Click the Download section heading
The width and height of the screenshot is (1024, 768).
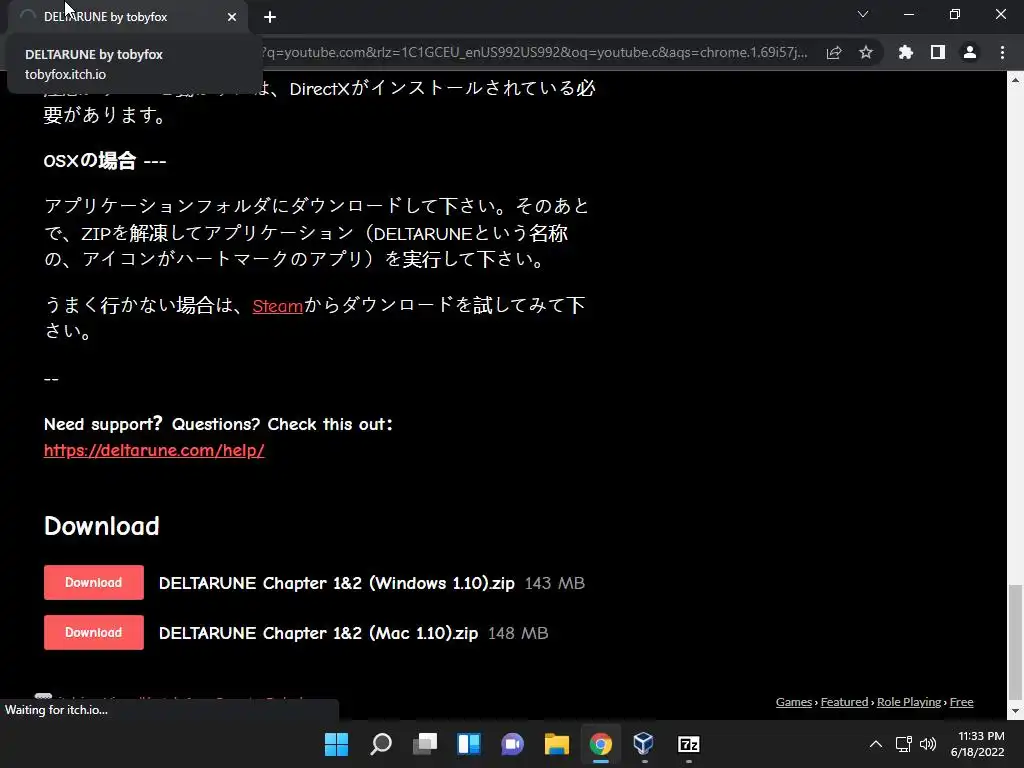pyautogui.click(x=101, y=526)
